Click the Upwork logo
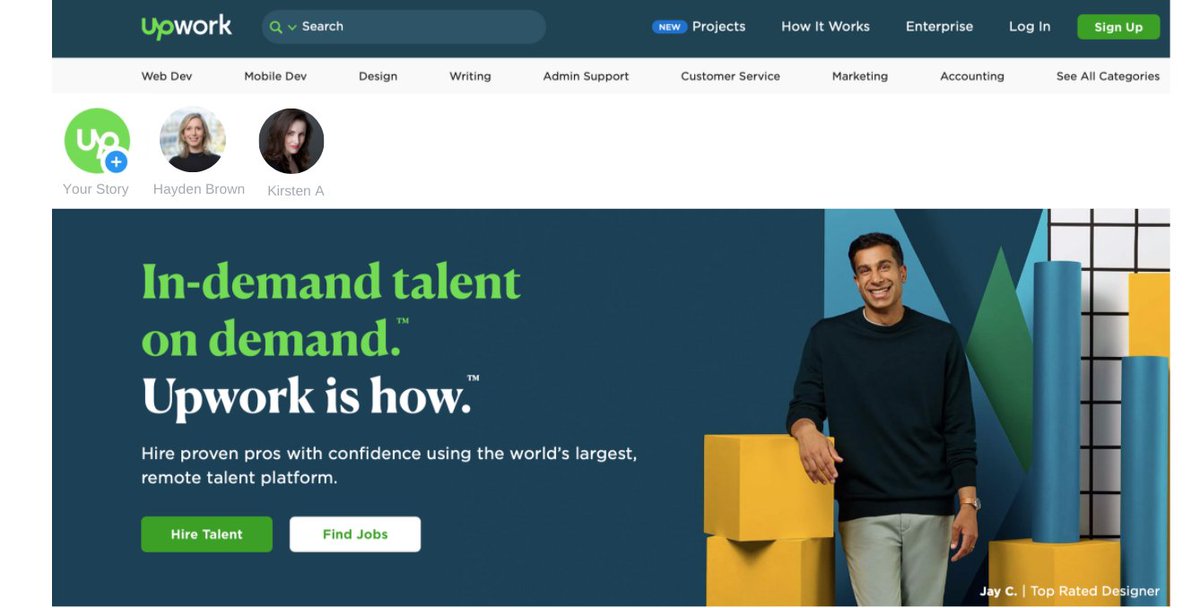 coord(187,27)
